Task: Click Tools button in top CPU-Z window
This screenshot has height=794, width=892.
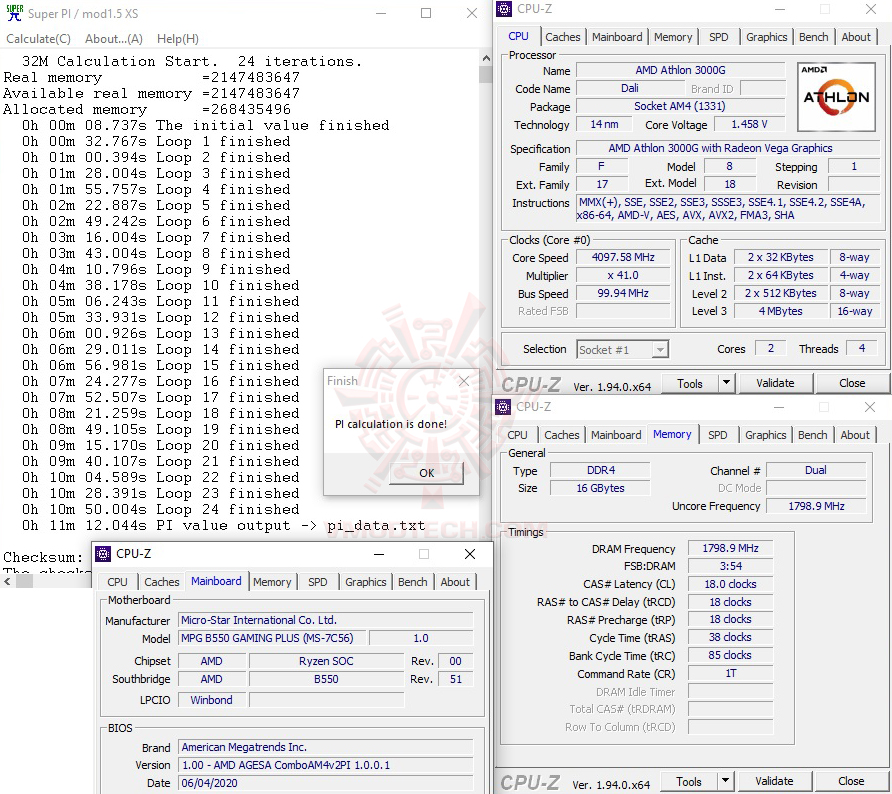Action: pos(689,383)
